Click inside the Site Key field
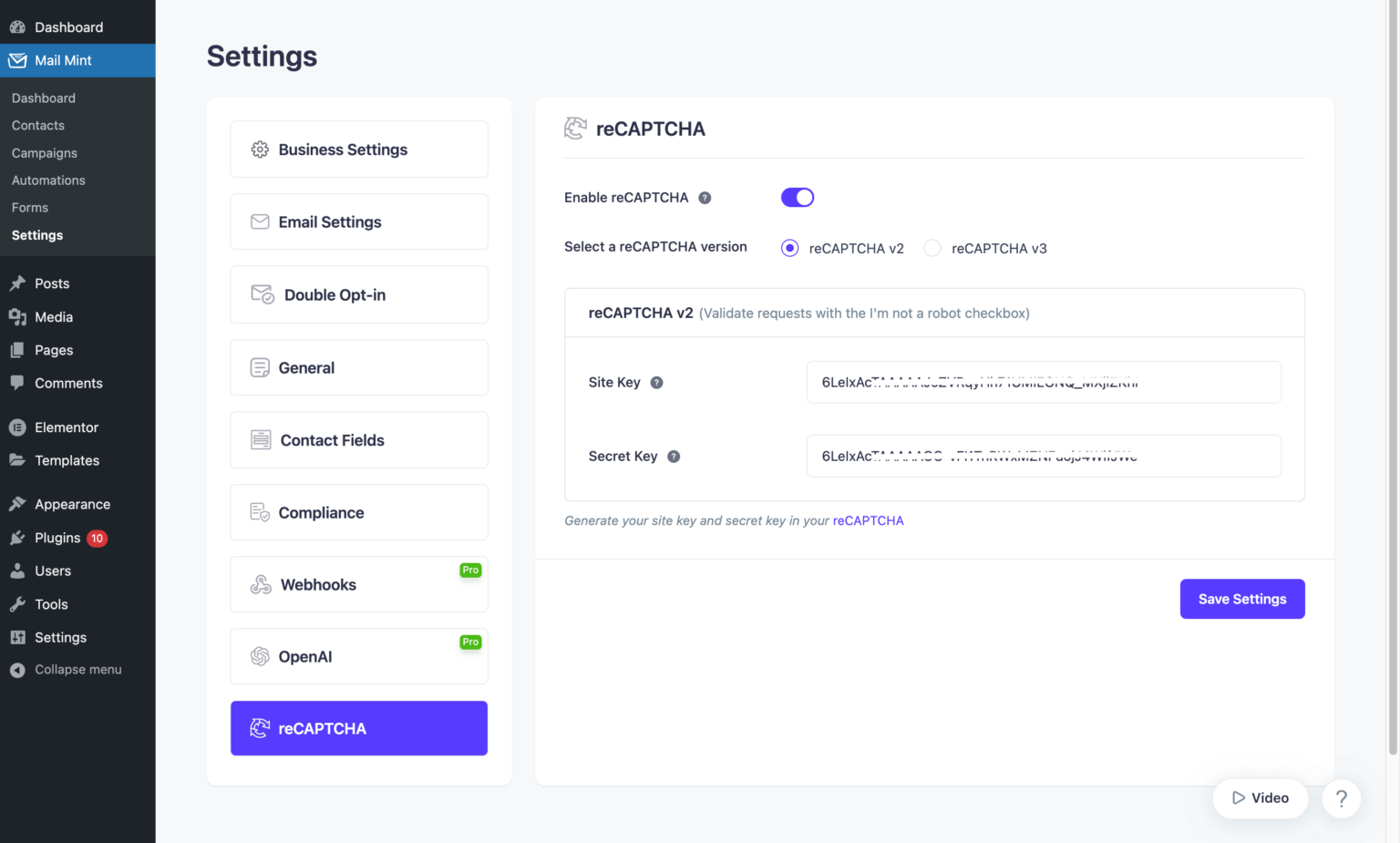The height and width of the screenshot is (843, 1400). pyautogui.click(x=1043, y=382)
